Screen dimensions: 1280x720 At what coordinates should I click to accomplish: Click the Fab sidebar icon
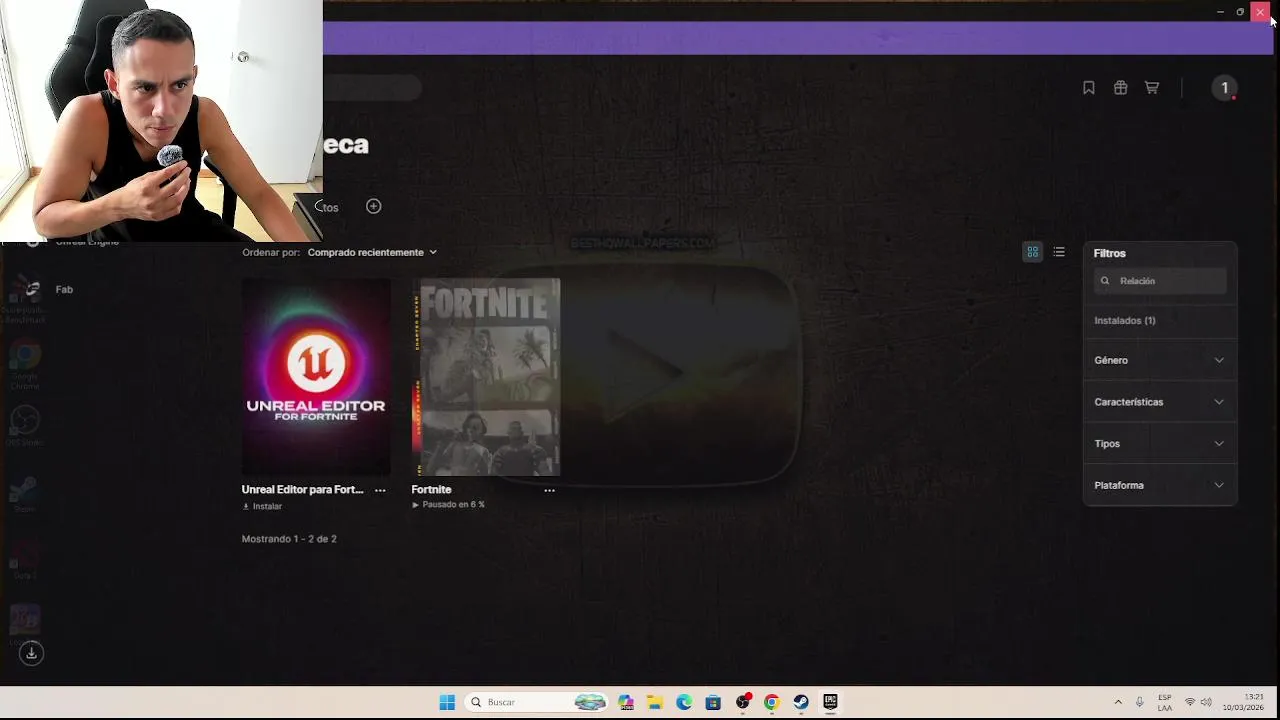click(x=32, y=289)
